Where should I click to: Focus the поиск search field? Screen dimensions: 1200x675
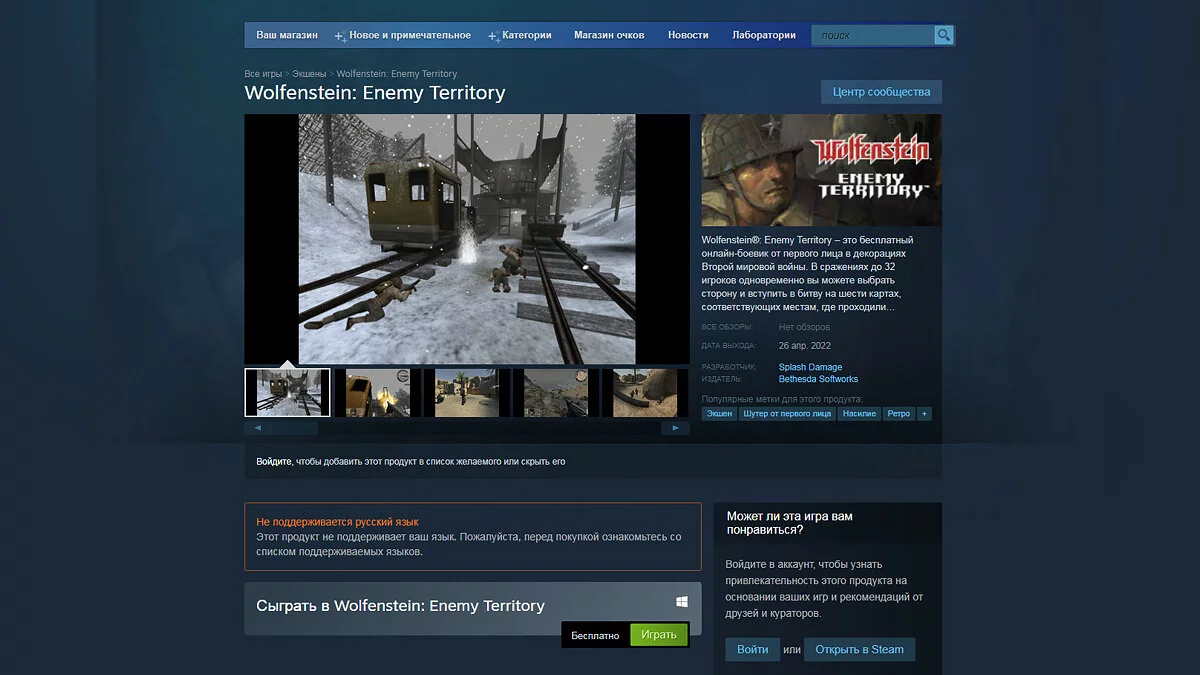coord(872,36)
